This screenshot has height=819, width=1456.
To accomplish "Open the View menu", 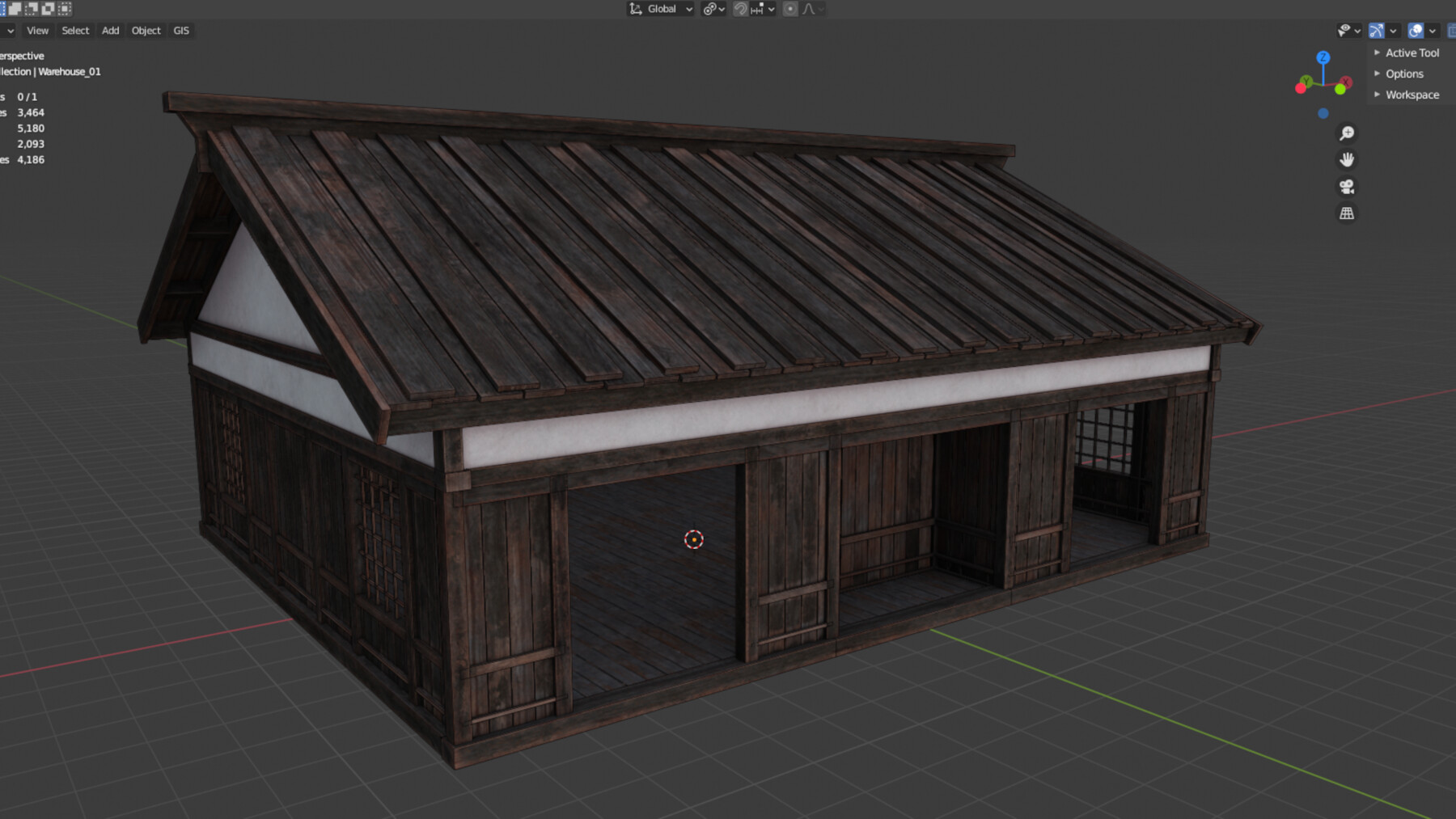I will click(37, 30).
